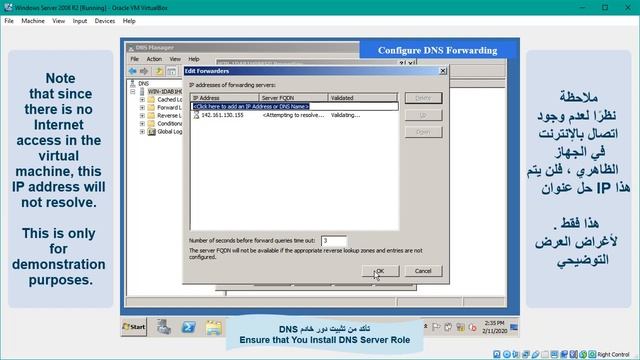Click the 'Attempting to resolve' FQDN cell
This screenshot has width=640, height=360.
293,116
